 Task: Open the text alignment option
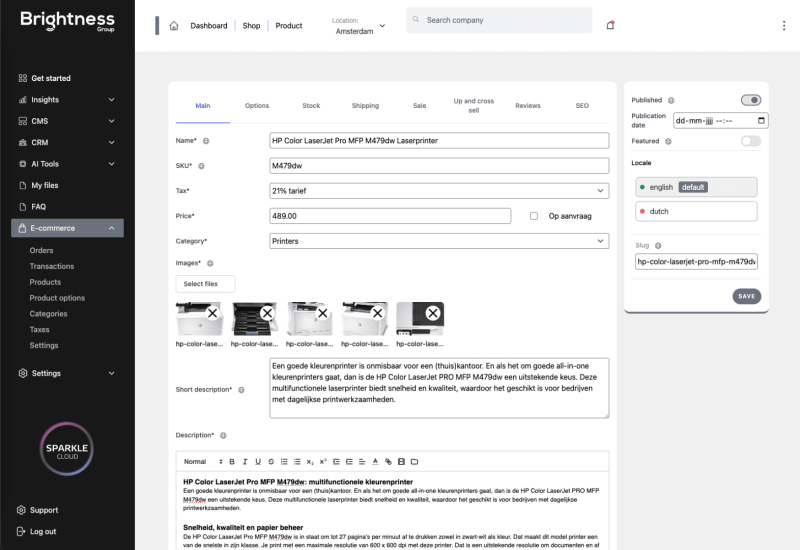click(362, 461)
